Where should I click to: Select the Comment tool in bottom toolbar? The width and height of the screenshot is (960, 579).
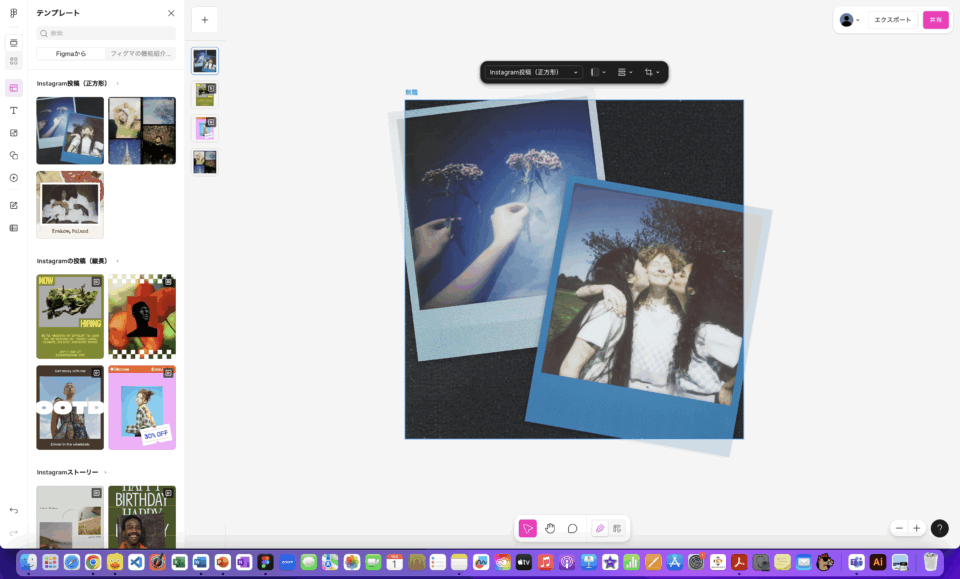(573, 528)
